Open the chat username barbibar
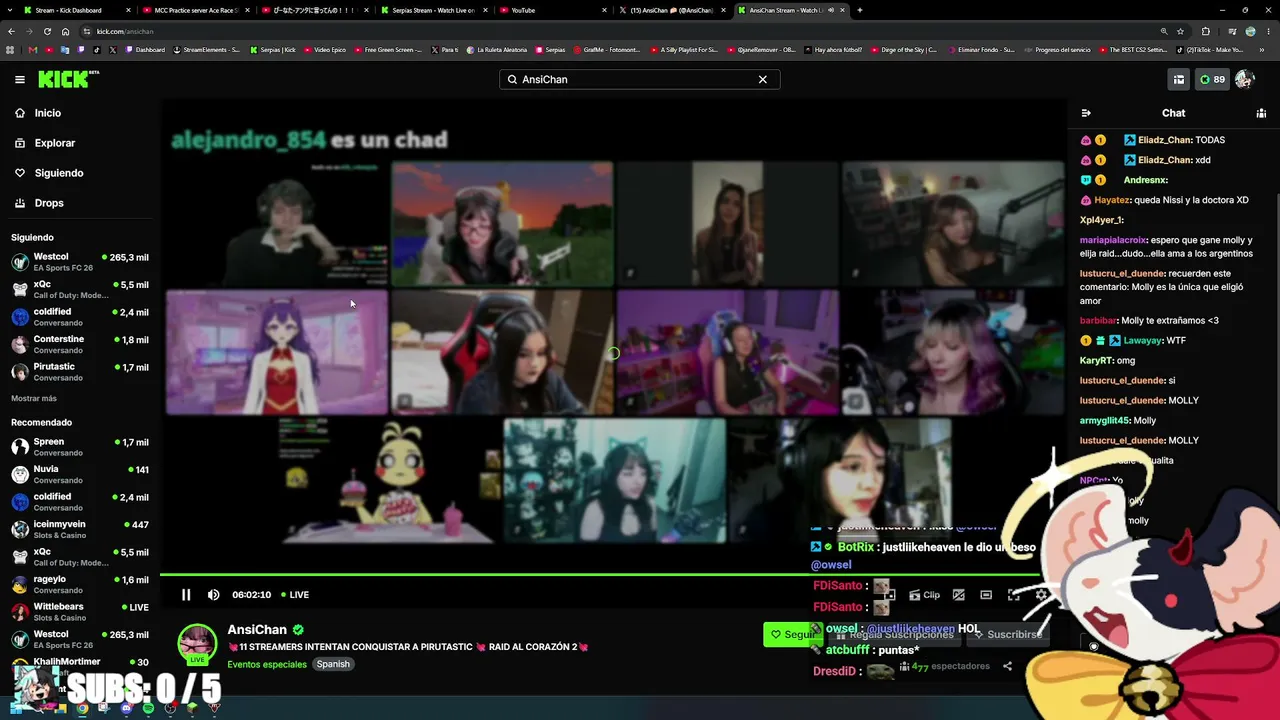 tap(1098, 320)
